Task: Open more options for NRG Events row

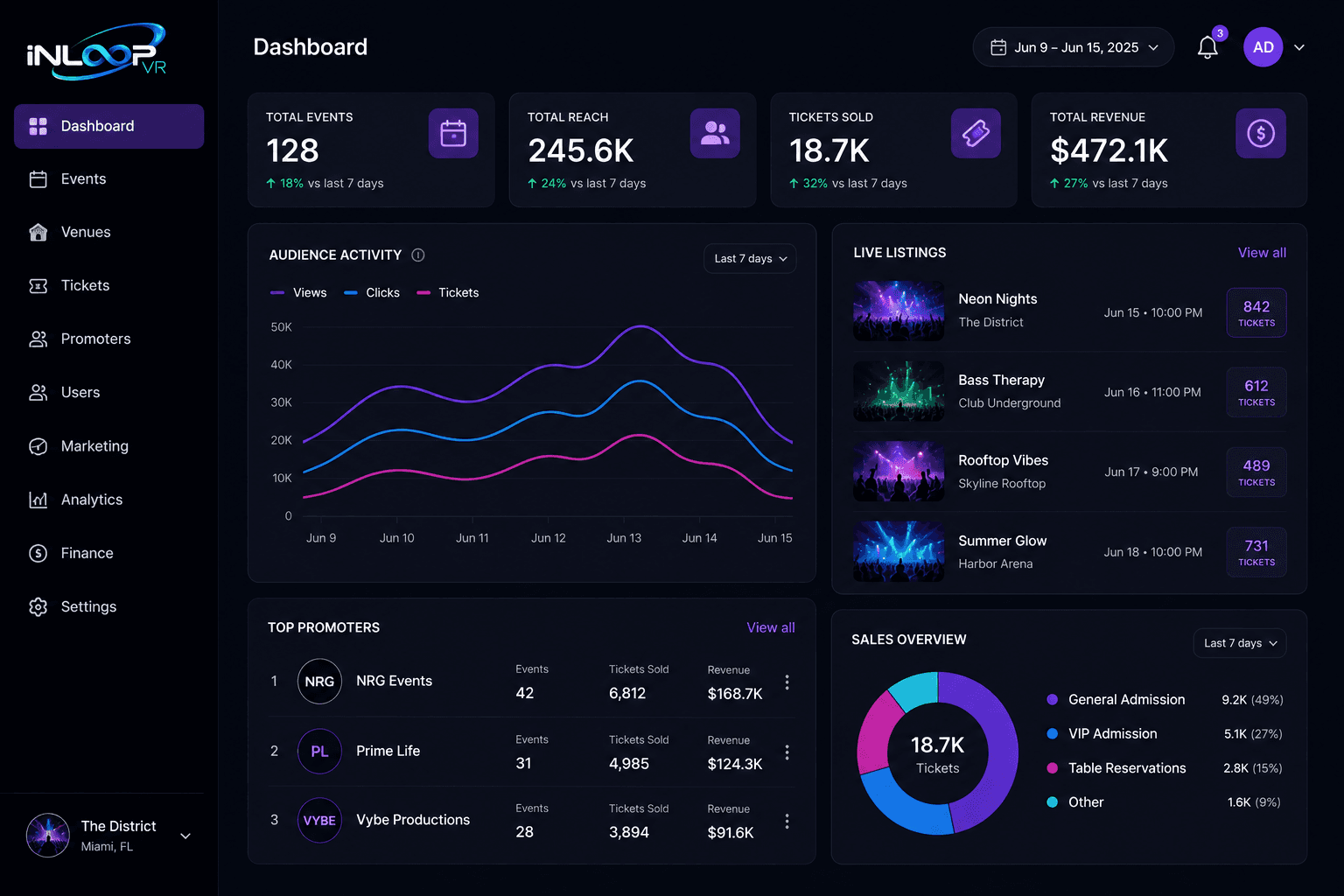Action: click(787, 682)
